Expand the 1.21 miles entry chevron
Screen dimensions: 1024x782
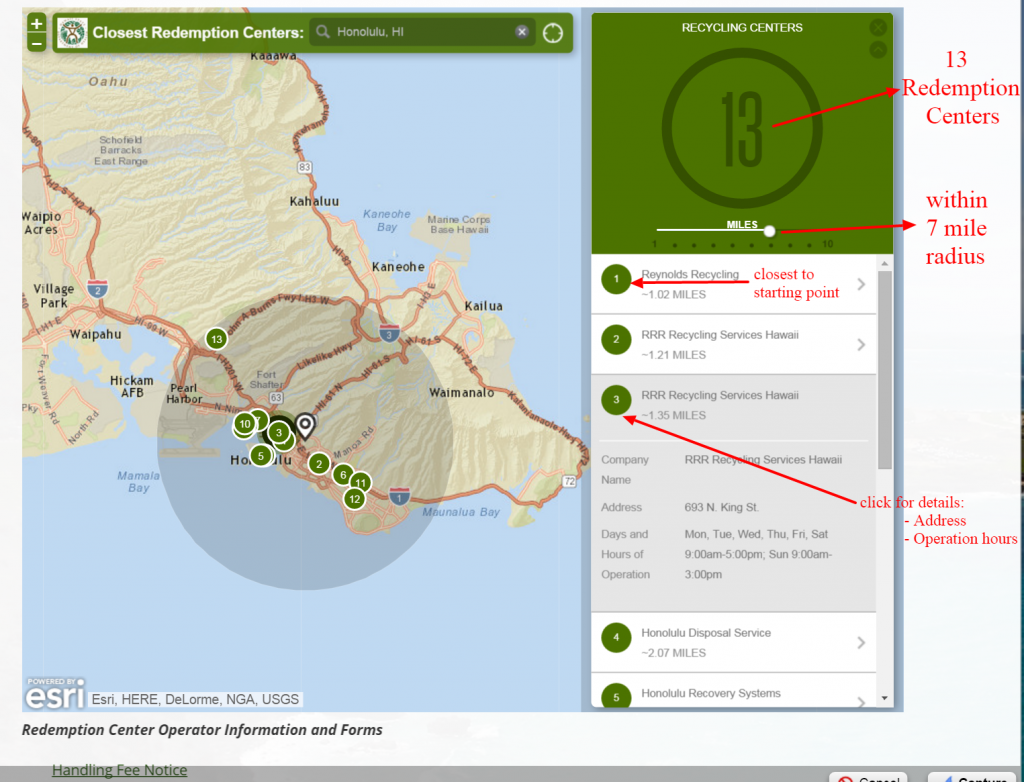861,344
